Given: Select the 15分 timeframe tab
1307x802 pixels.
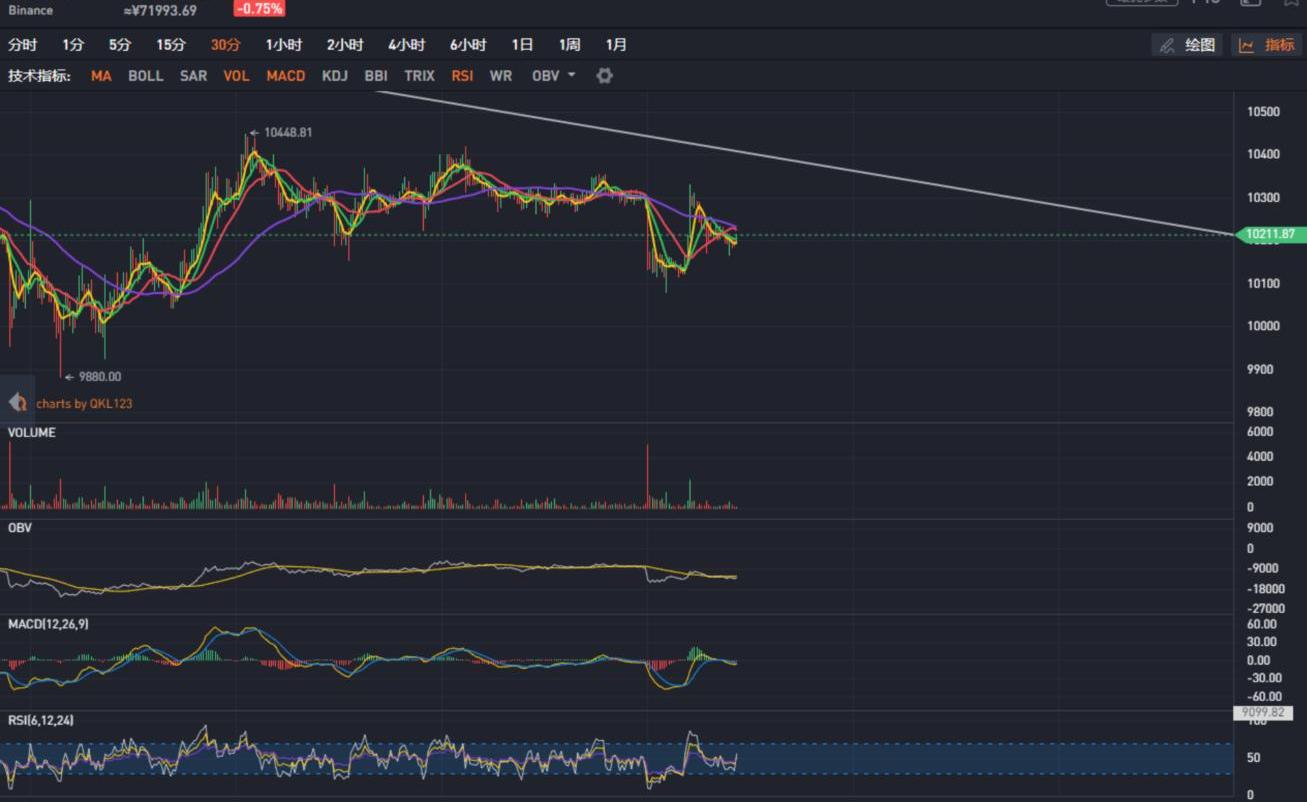Looking at the screenshot, I should 171,45.
